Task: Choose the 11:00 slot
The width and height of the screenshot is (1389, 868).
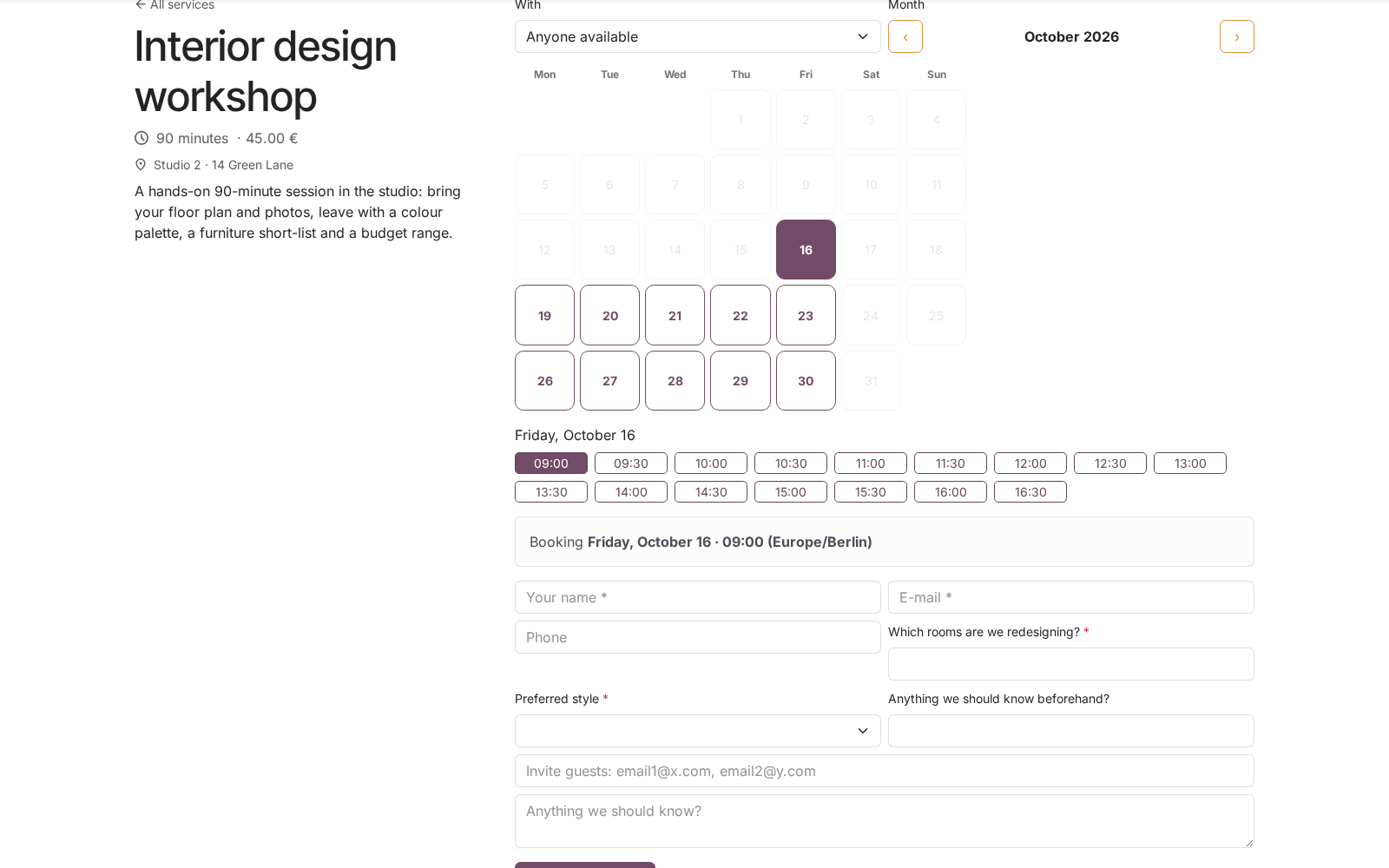Action: pos(871,464)
